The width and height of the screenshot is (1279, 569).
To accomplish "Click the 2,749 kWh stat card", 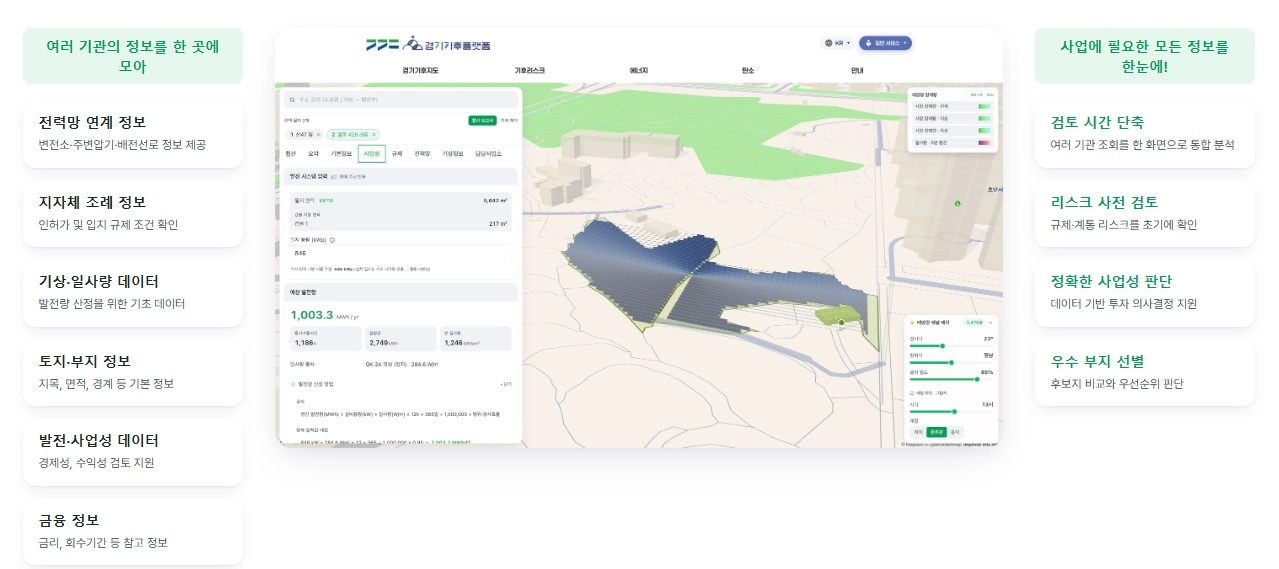I will 400,338.
